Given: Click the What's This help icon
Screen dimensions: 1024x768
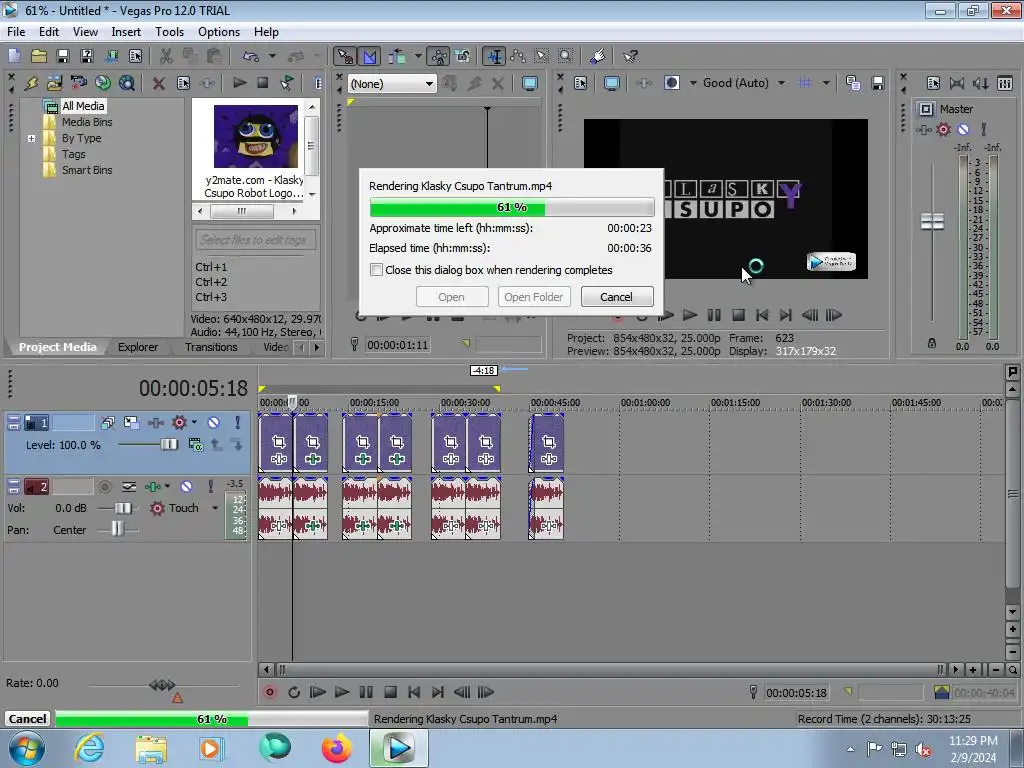Looking at the screenshot, I should pos(630,57).
